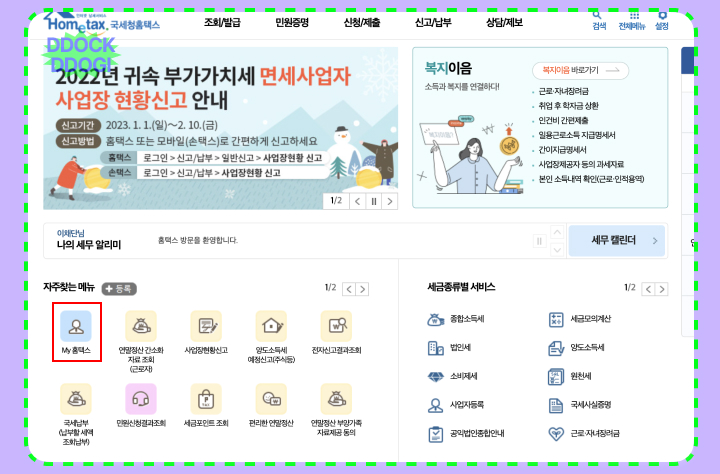This screenshot has width=720, height=474.
Task: Open the 취업 후 학자금 상환 link
Action: tap(568, 106)
